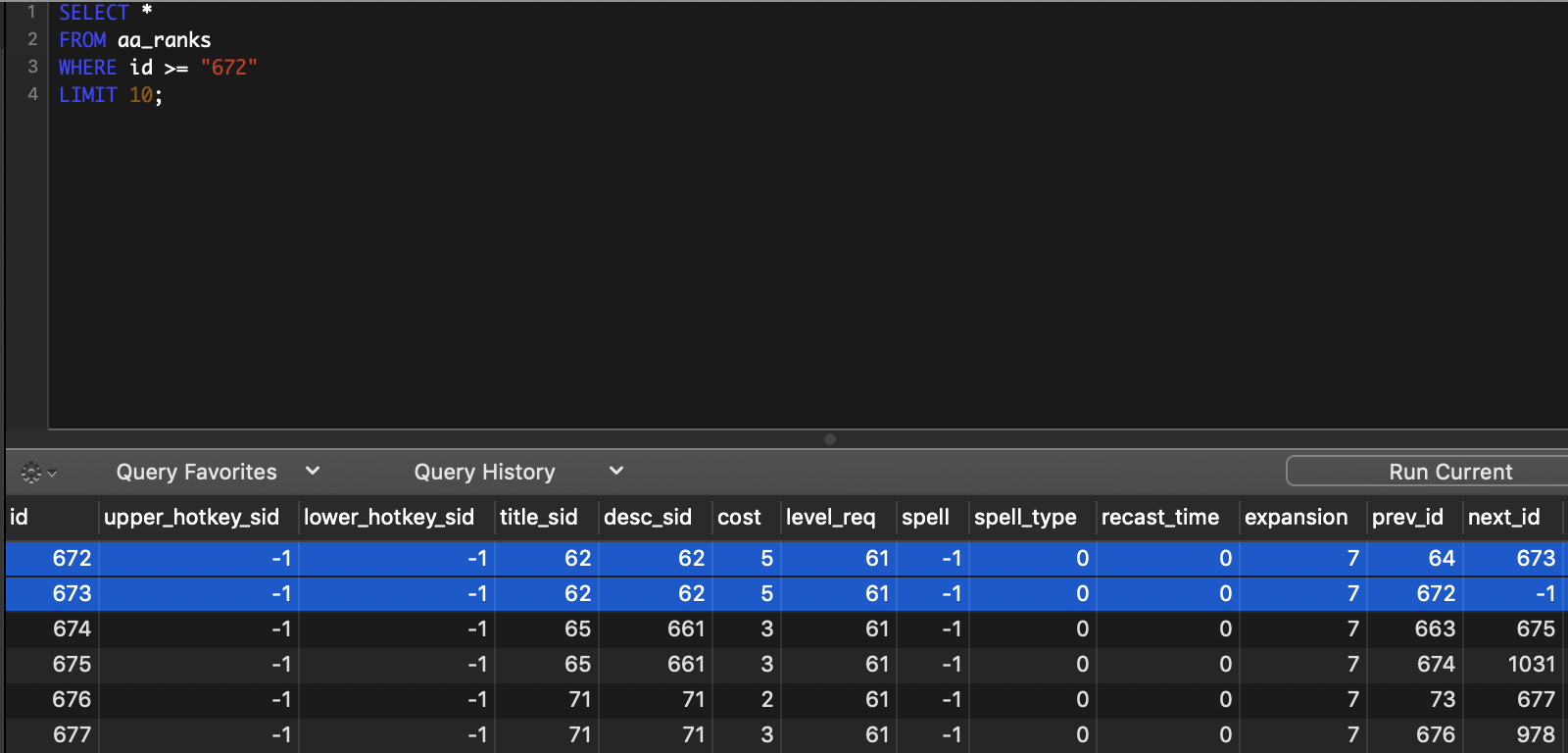This screenshot has width=1568, height=753.
Task: Click the LIMIT 10 line in the editor
Action: click(x=110, y=95)
